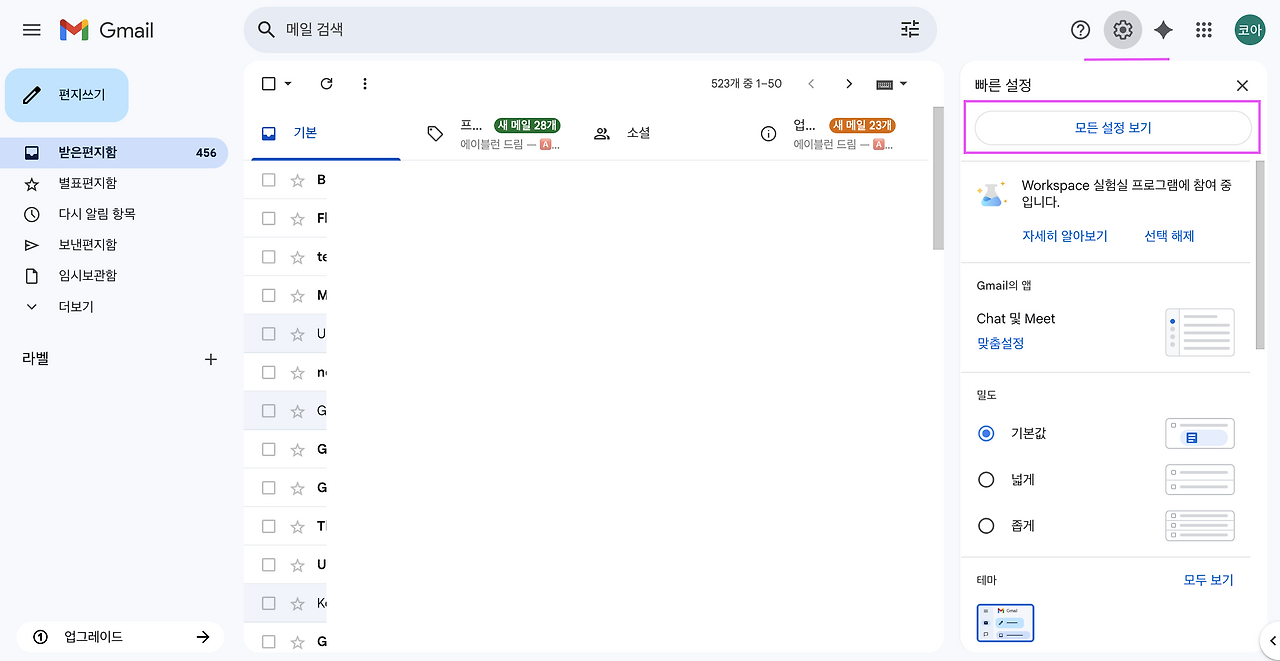
Task: Collapse sidebar using the hamburger menu icon
Action: 30,30
